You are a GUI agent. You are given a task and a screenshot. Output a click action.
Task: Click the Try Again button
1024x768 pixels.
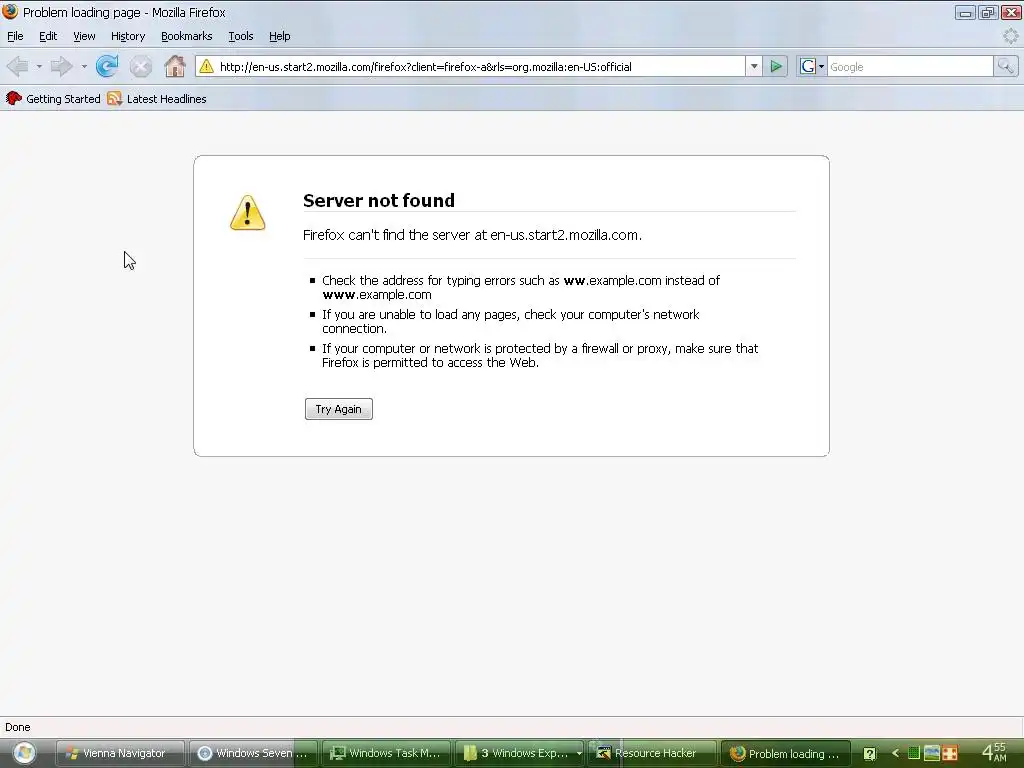[338, 409]
